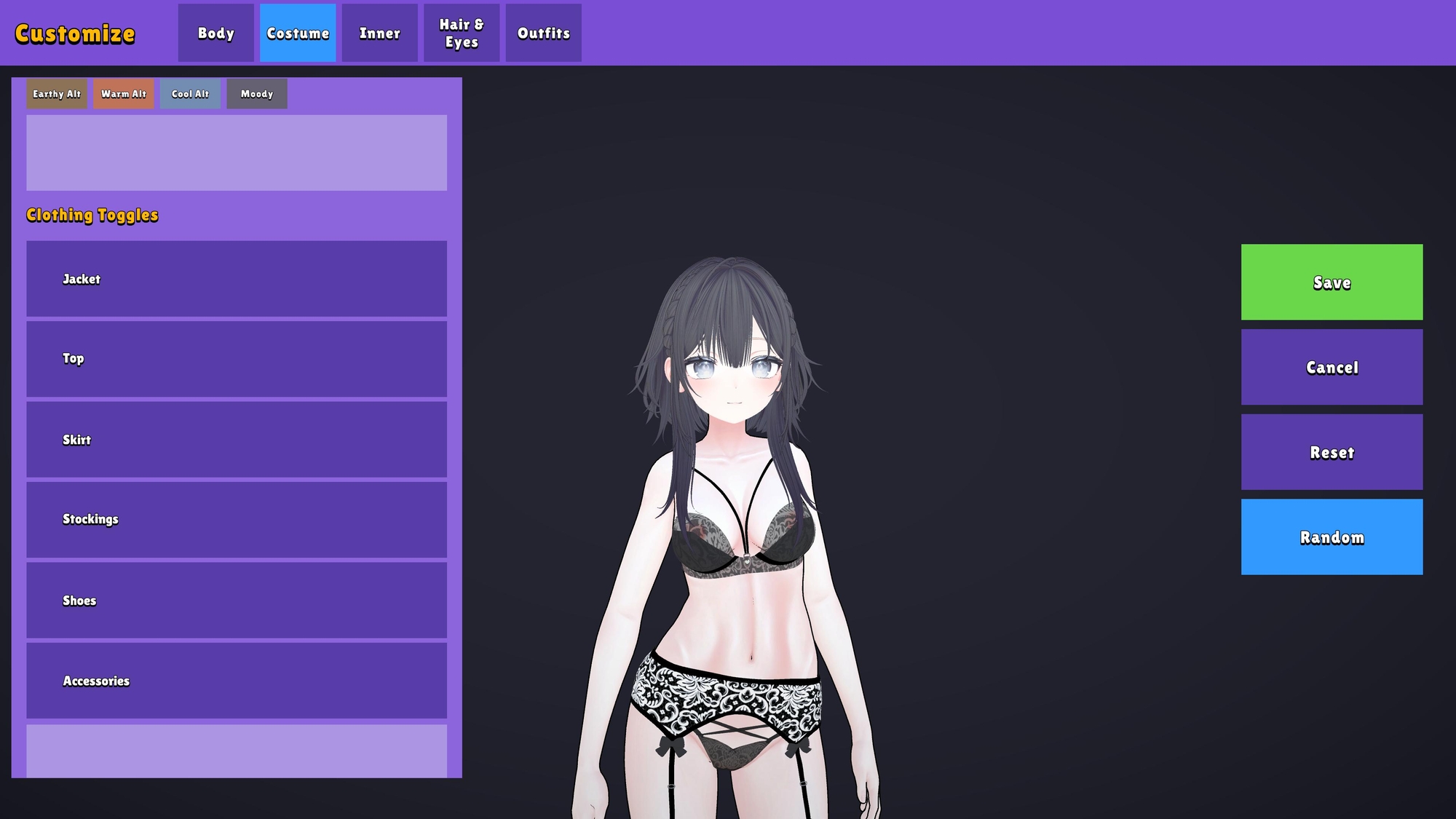Toggle the Accessories option
This screenshot has width=1456, height=819.
pyautogui.click(x=236, y=681)
